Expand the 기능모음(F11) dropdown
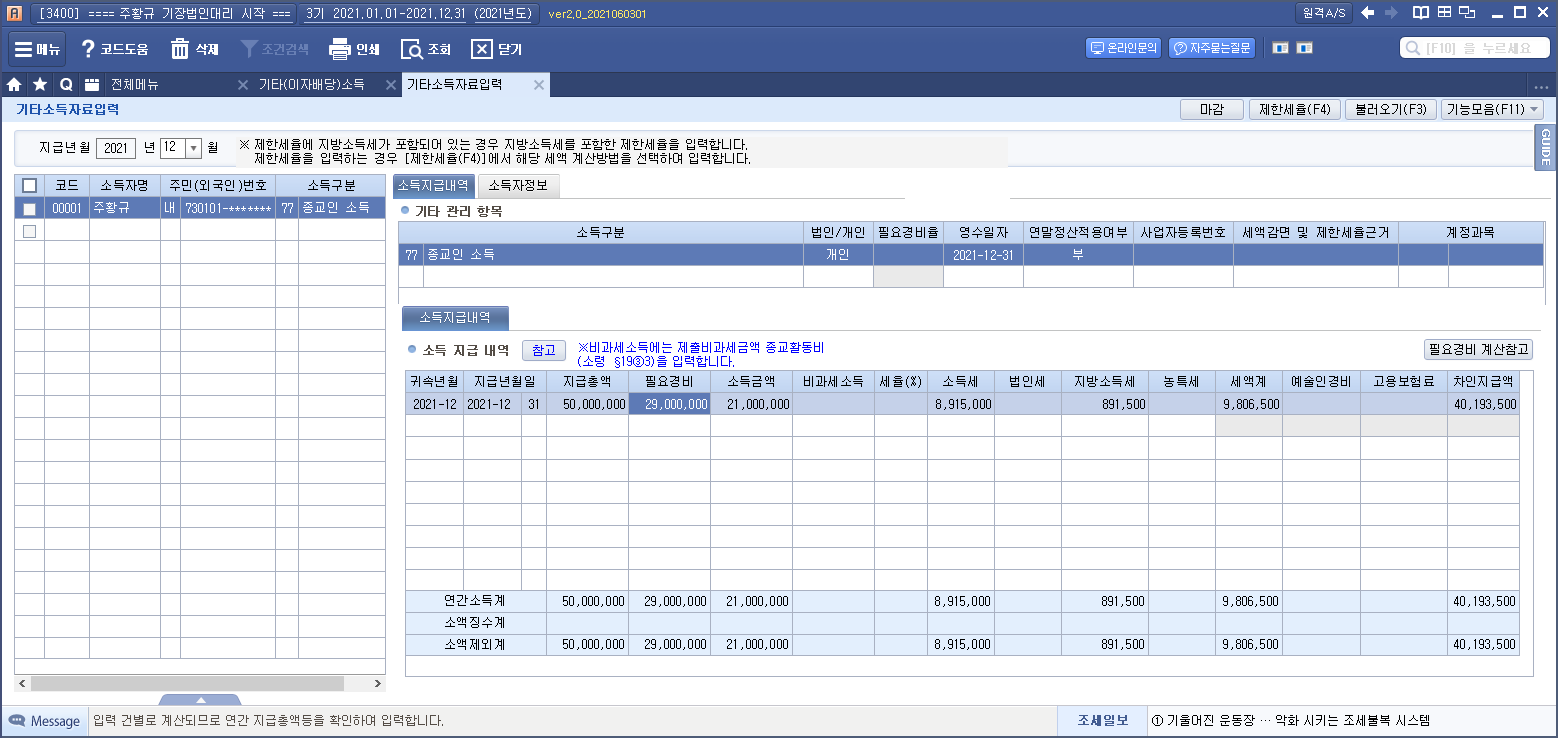1558x738 pixels. [x=1534, y=110]
